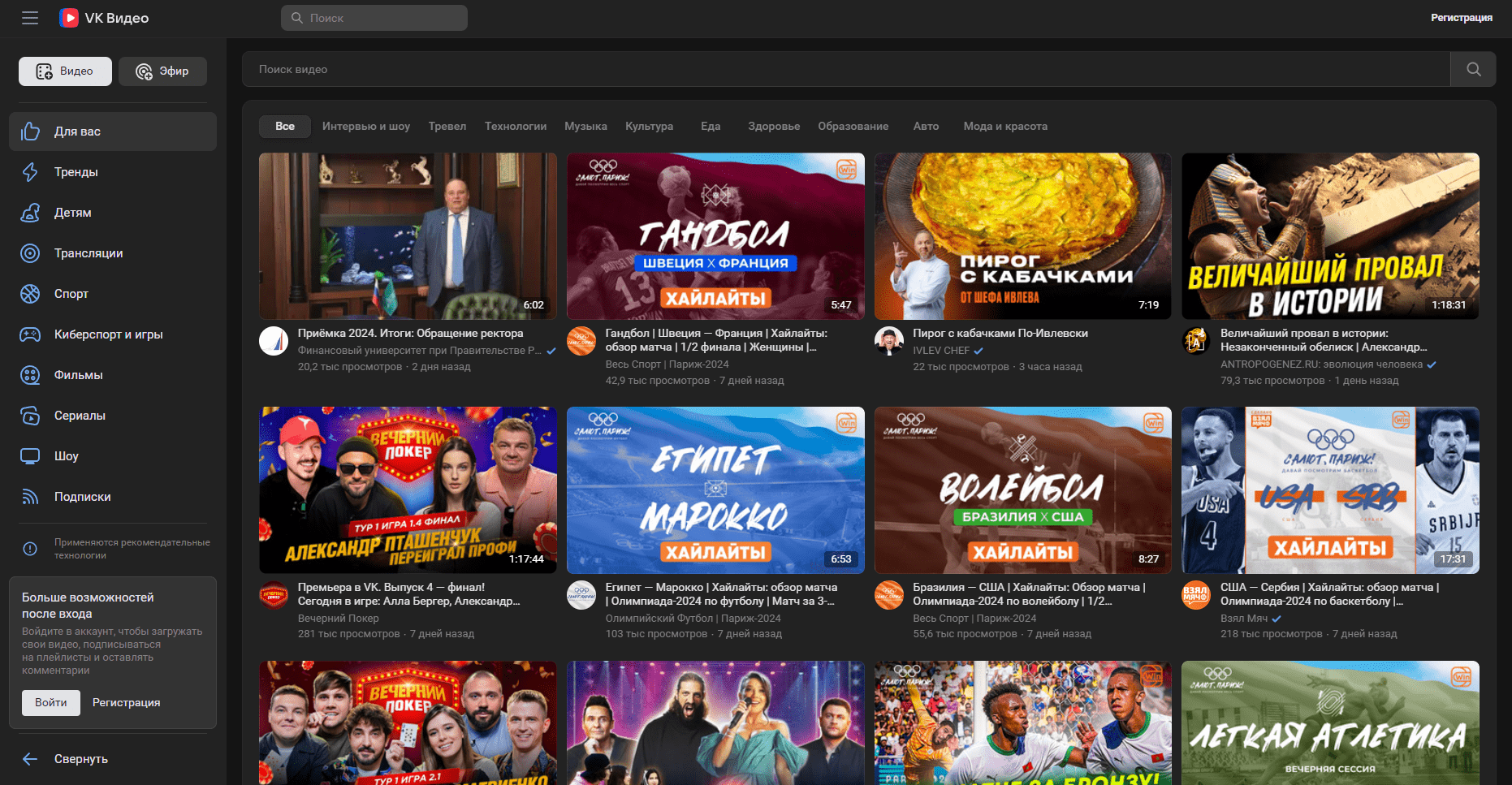Image resolution: width=1512 pixels, height=785 pixels.
Task: Open the Трансляции section
Action: coord(88,253)
